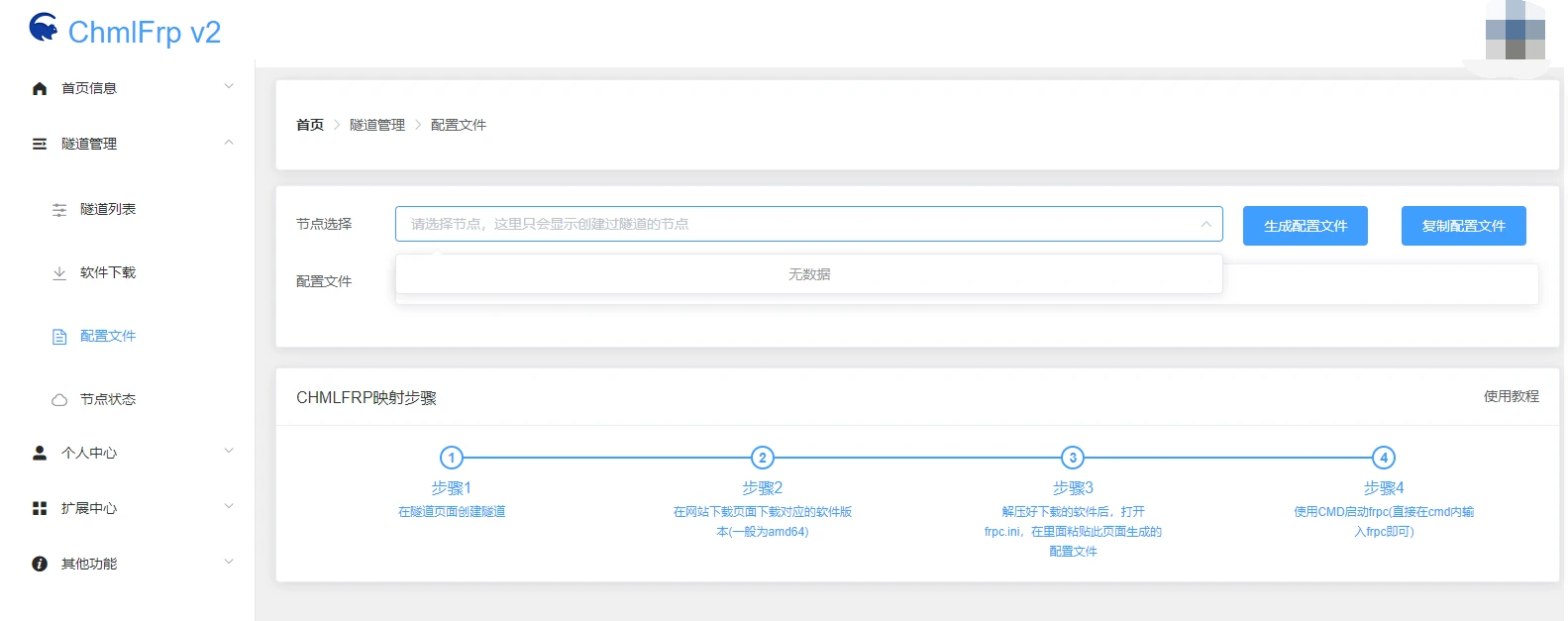The height and width of the screenshot is (621, 1568).
Task: Click the ChmlFrp logo icon
Action: (x=44, y=27)
